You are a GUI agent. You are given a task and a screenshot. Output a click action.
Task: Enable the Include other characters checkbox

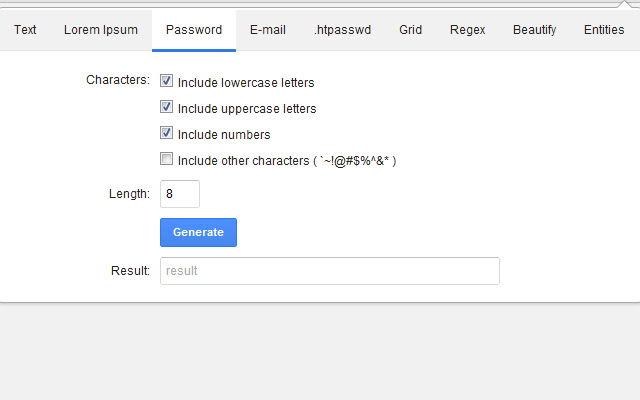[167, 159]
